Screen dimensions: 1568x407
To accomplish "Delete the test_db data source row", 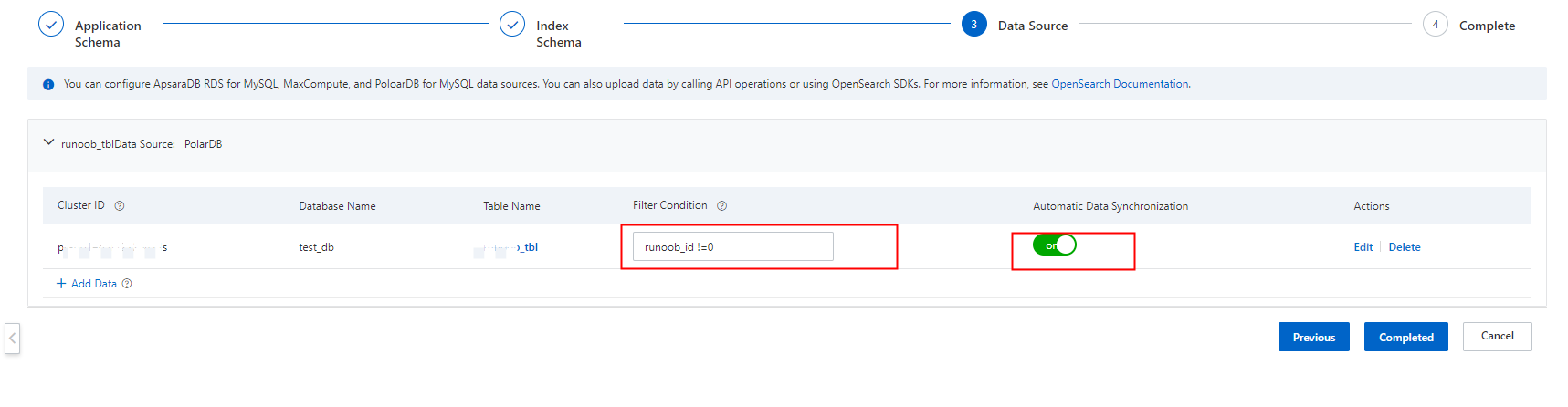I will click(1404, 247).
